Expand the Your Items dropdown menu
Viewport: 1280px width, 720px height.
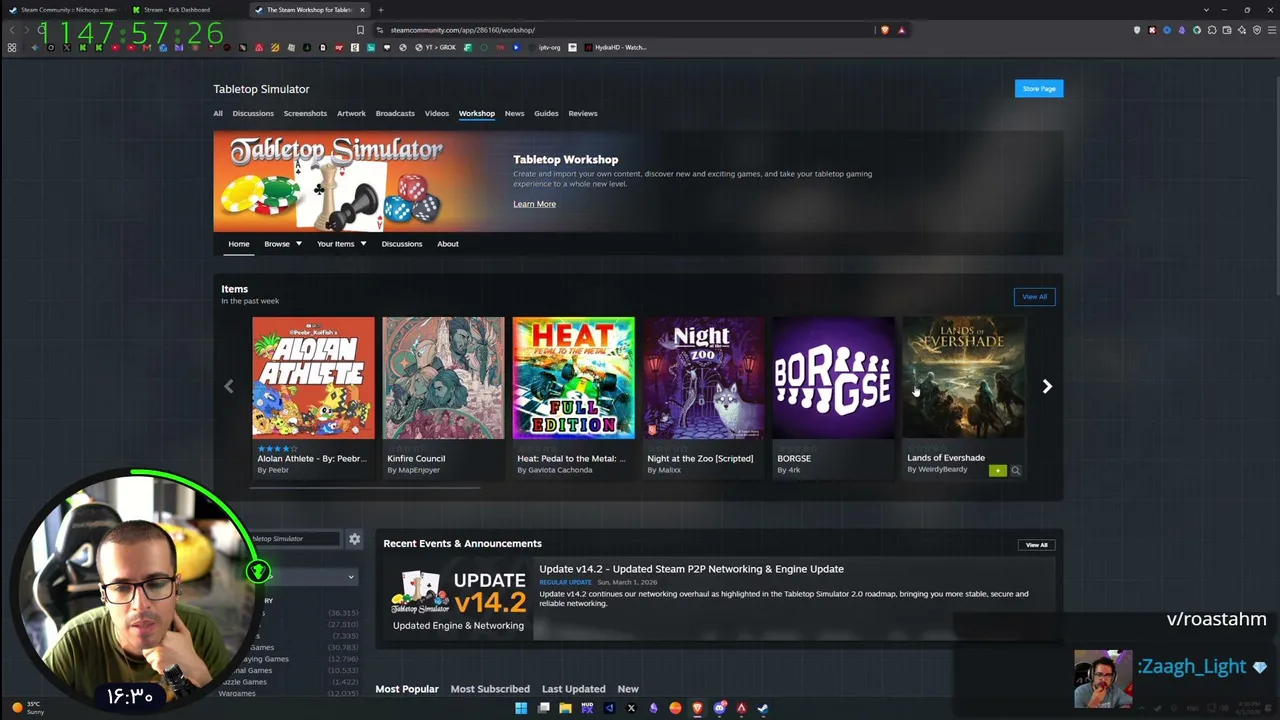[341, 244]
